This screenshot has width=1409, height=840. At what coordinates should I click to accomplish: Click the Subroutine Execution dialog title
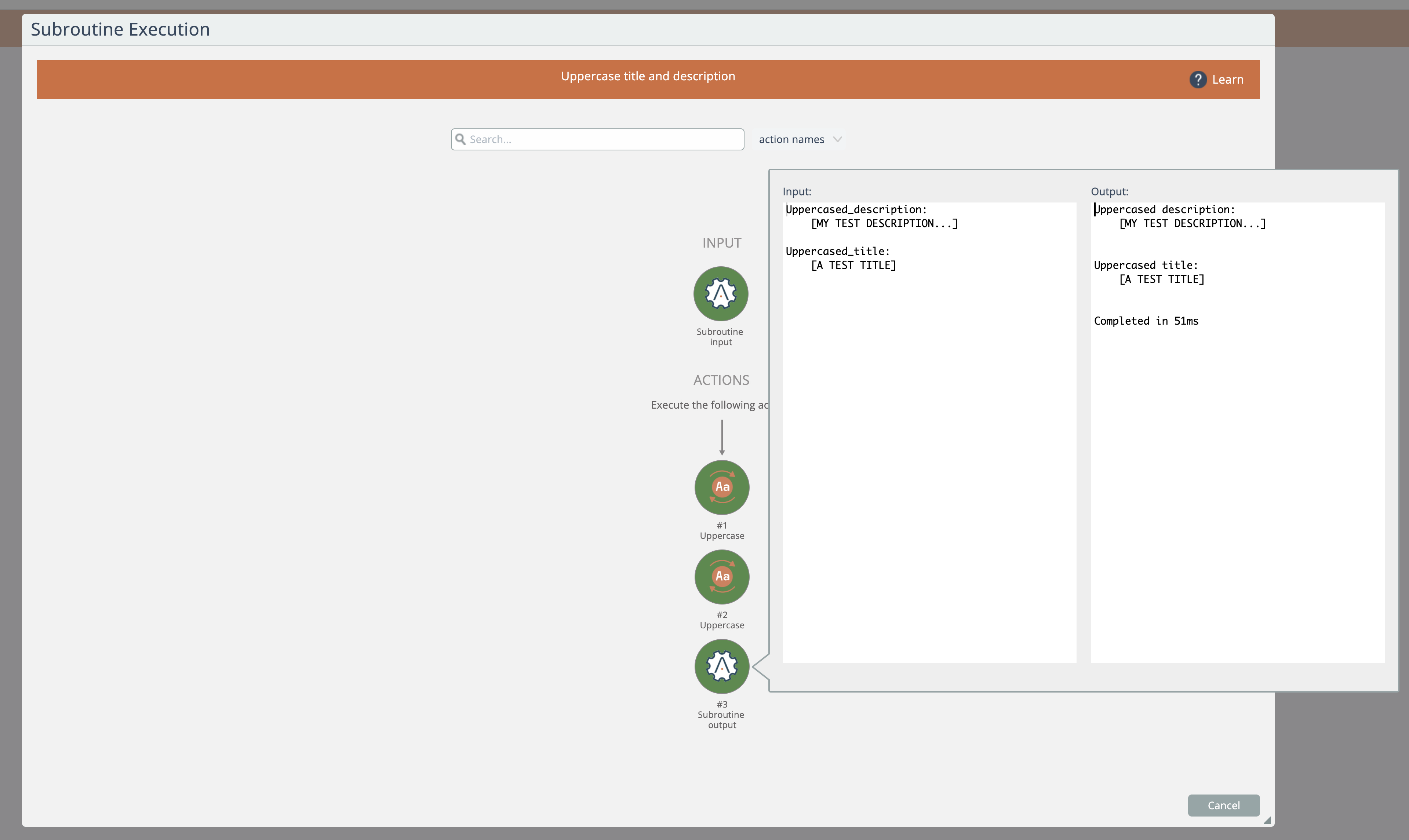click(121, 29)
